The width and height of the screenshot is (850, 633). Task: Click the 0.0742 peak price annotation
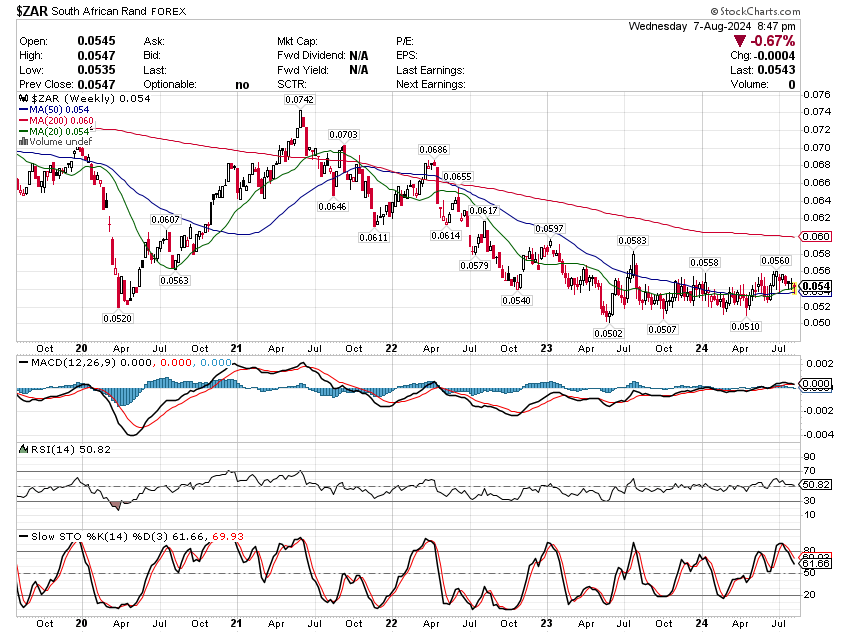(298, 100)
